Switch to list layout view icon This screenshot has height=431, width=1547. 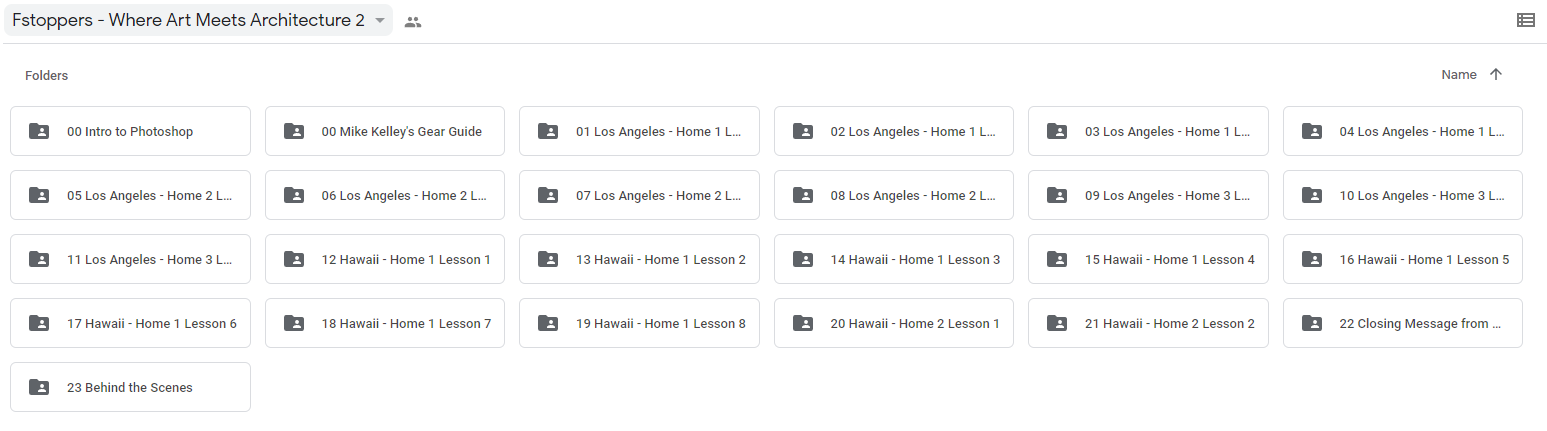1525,20
